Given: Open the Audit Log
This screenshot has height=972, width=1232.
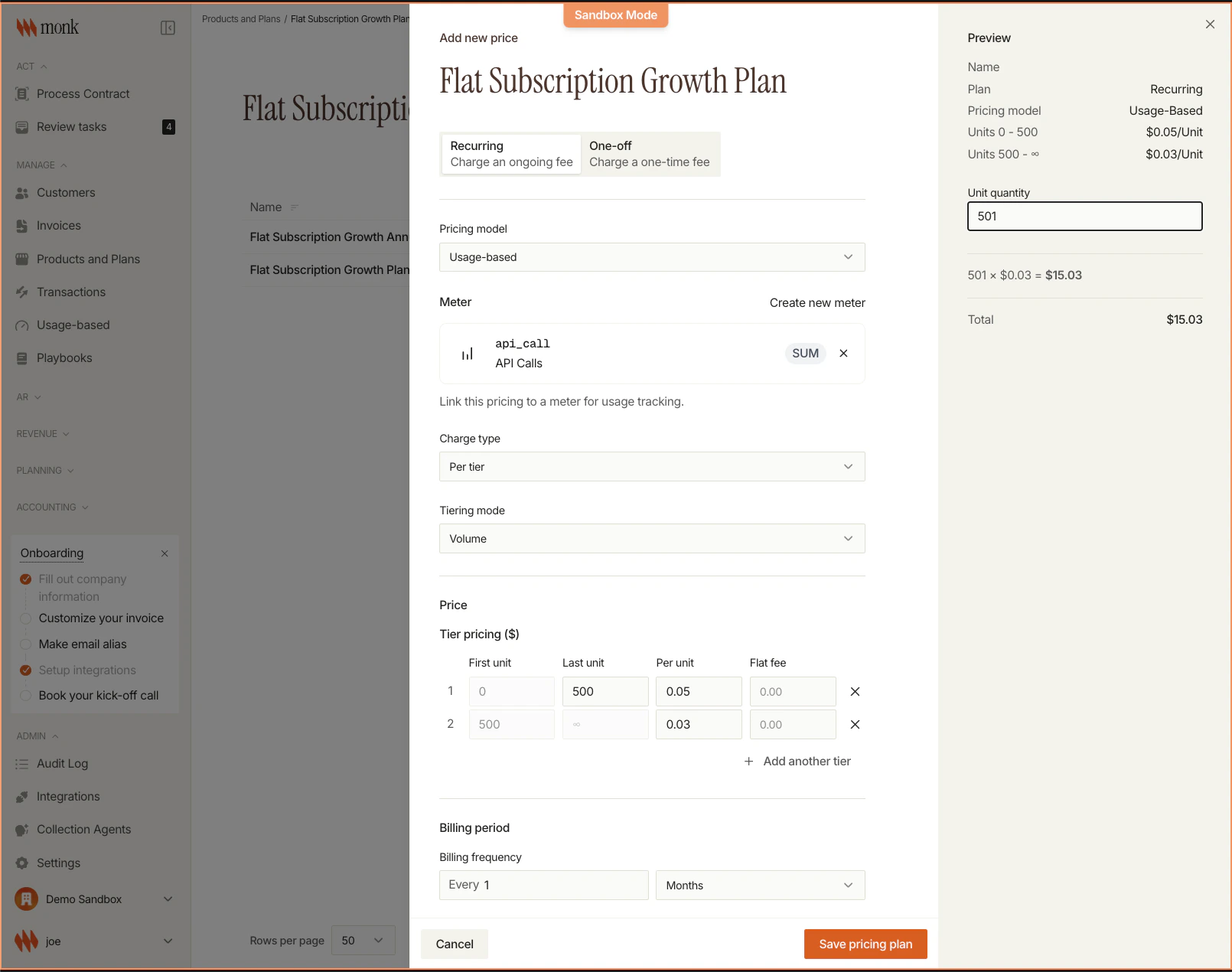Looking at the screenshot, I should click(x=63, y=763).
